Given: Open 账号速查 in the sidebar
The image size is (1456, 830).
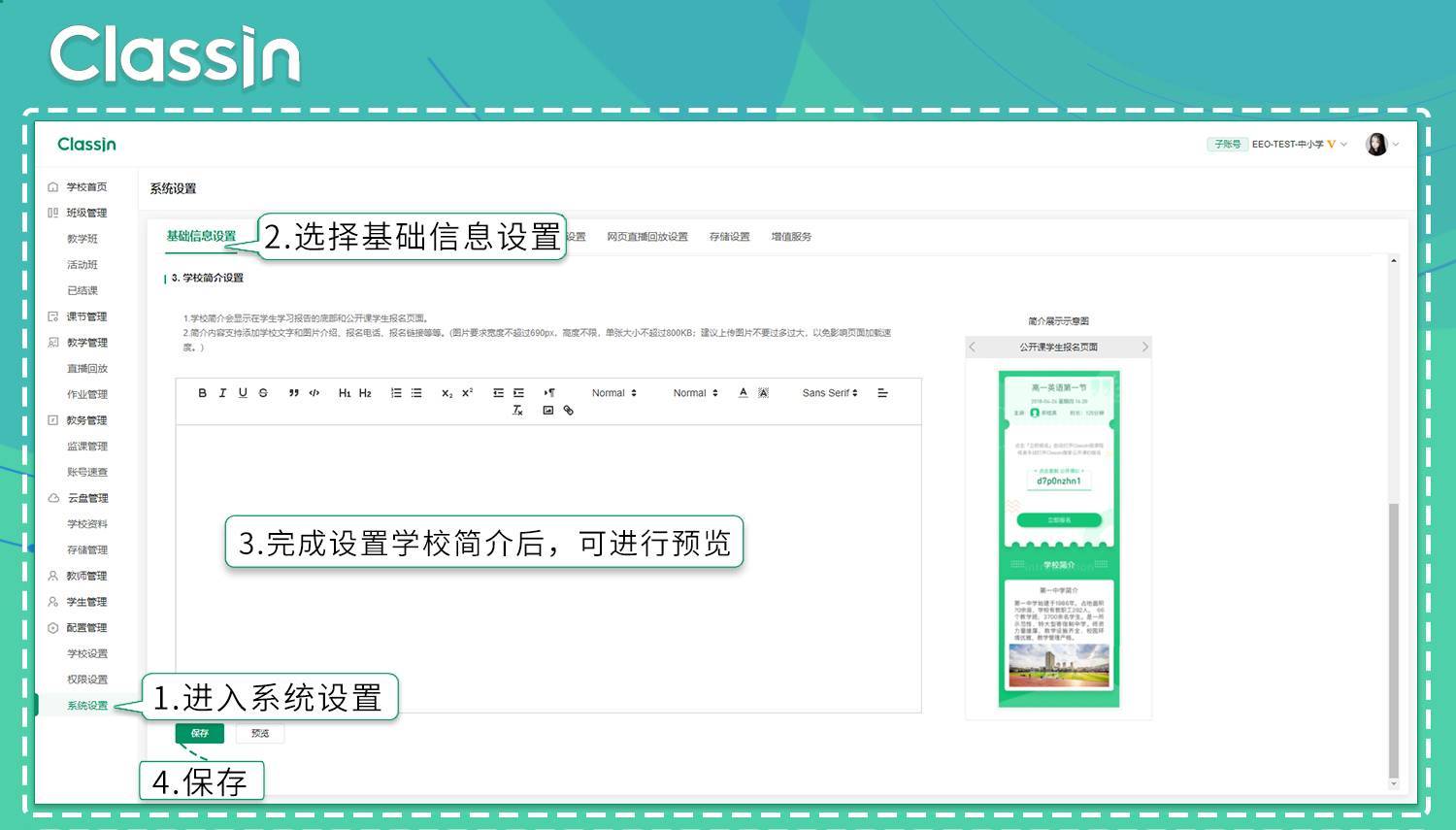Looking at the screenshot, I should pos(87,472).
